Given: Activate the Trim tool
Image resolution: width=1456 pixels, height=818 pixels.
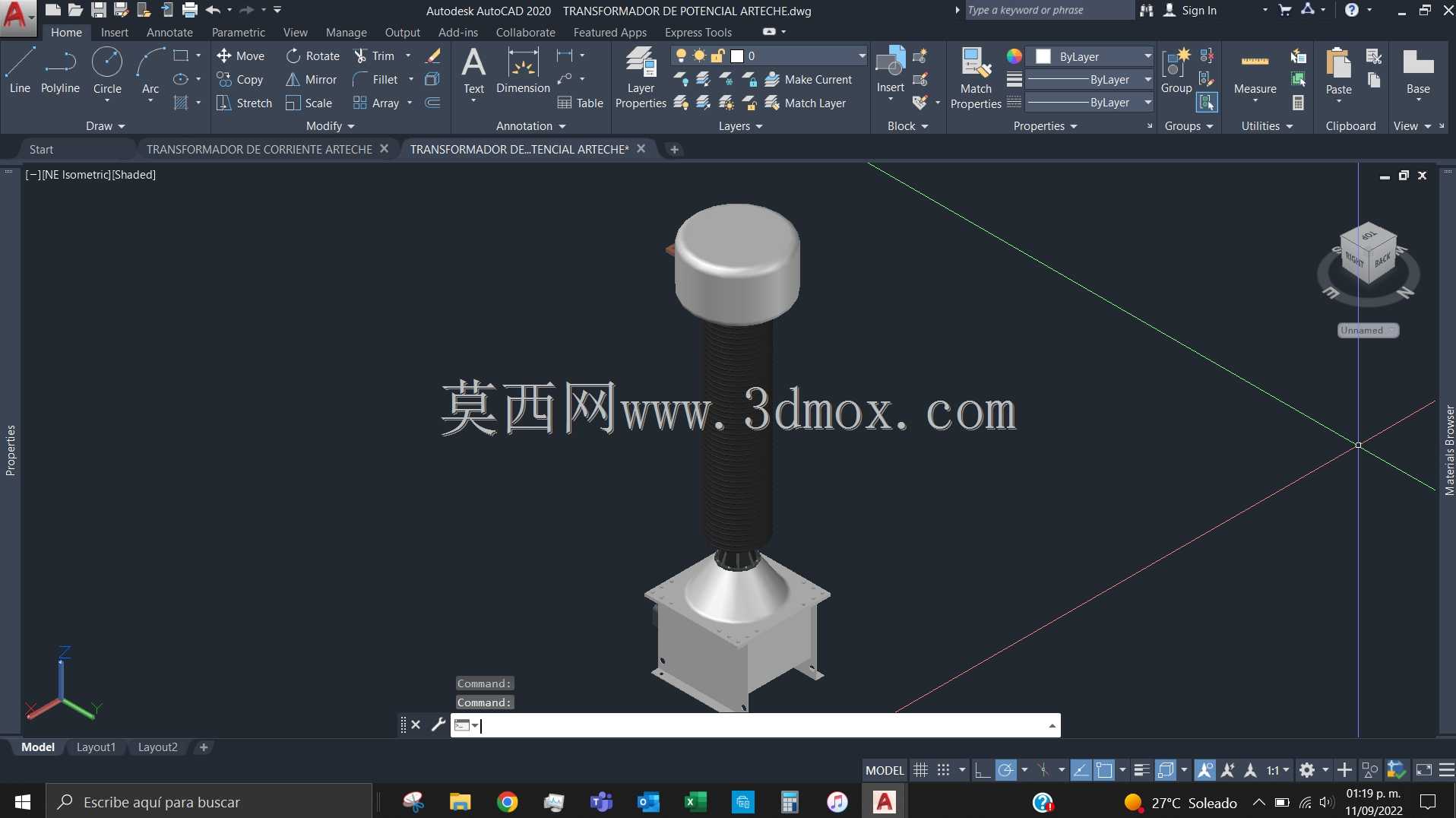Looking at the screenshot, I should [374, 55].
